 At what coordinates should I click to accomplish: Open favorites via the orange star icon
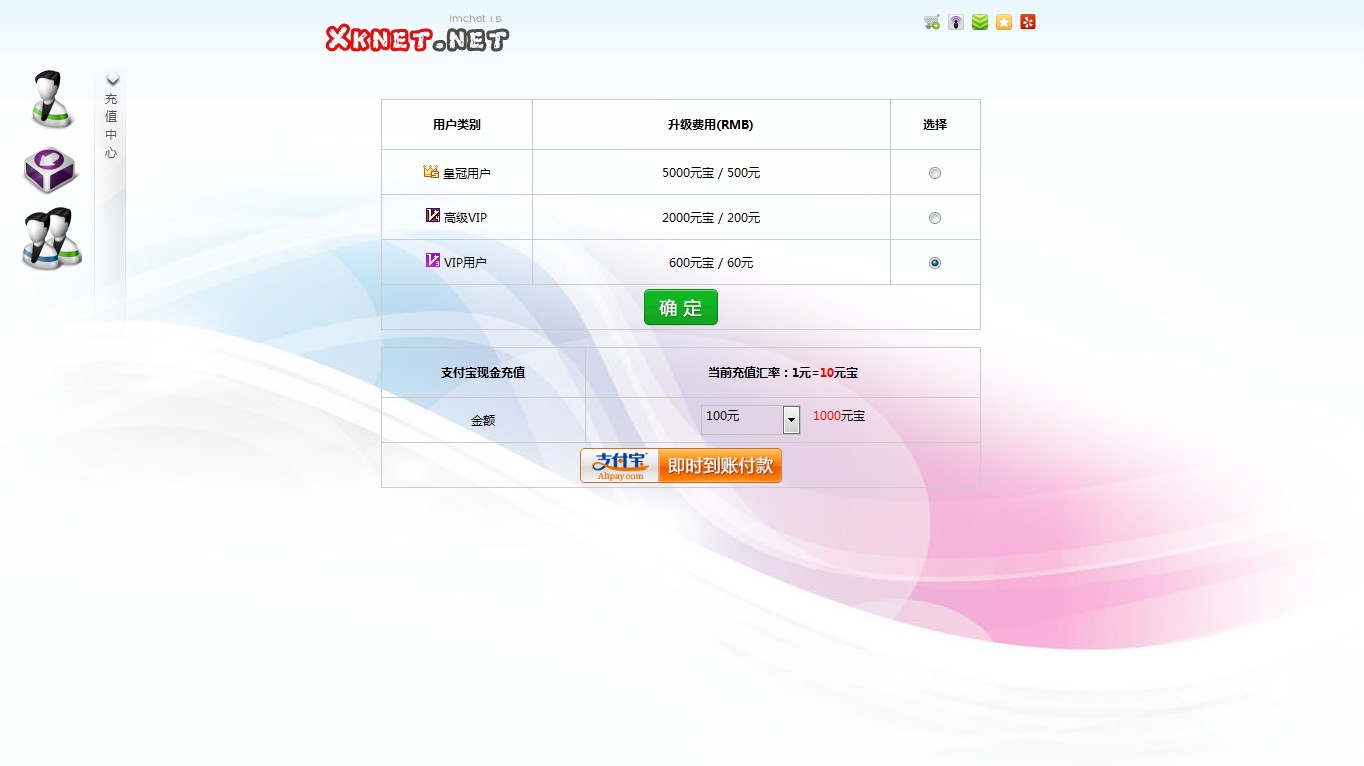pos(1004,22)
